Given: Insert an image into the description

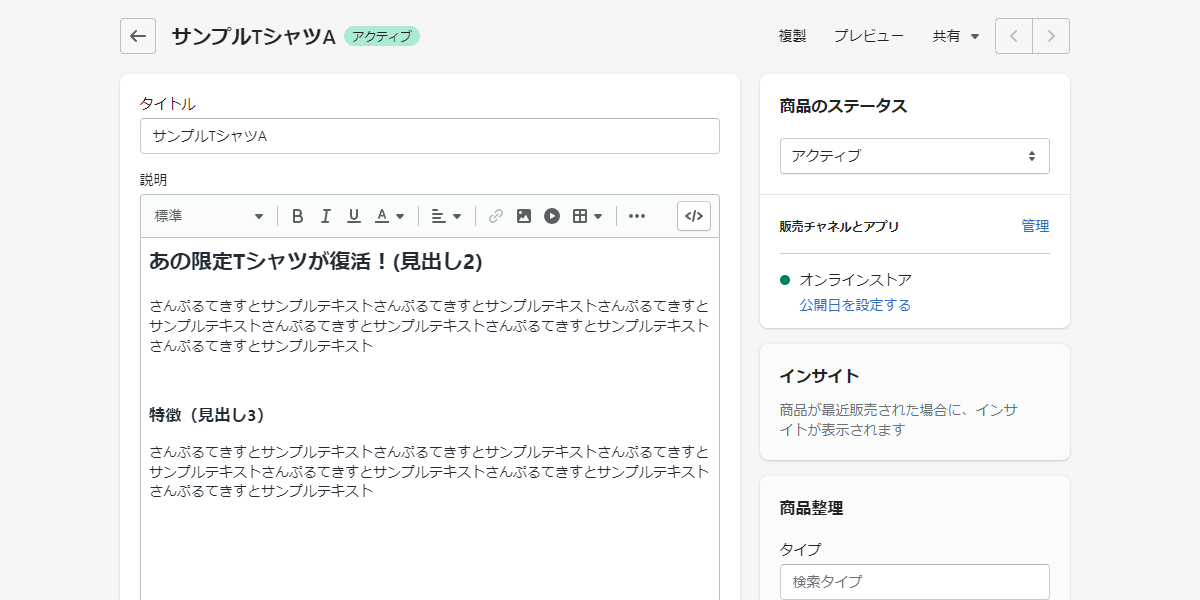Looking at the screenshot, I should pyautogui.click(x=524, y=216).
